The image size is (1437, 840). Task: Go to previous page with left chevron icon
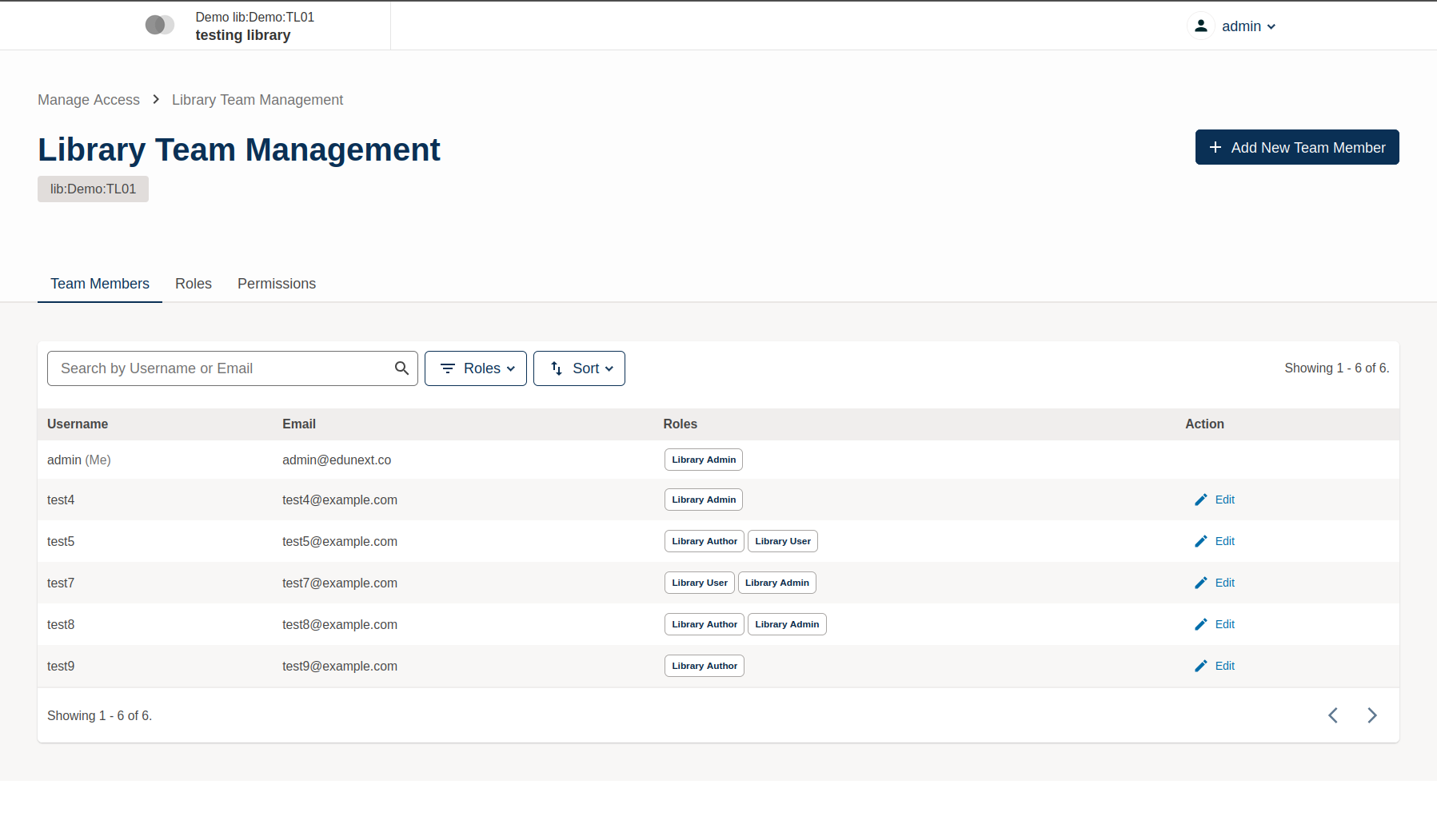click(x=1332, y=715)
